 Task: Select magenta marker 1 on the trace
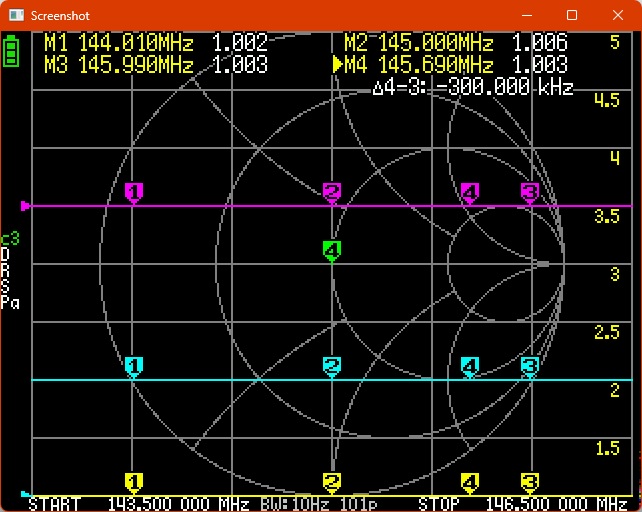[134, 191]
